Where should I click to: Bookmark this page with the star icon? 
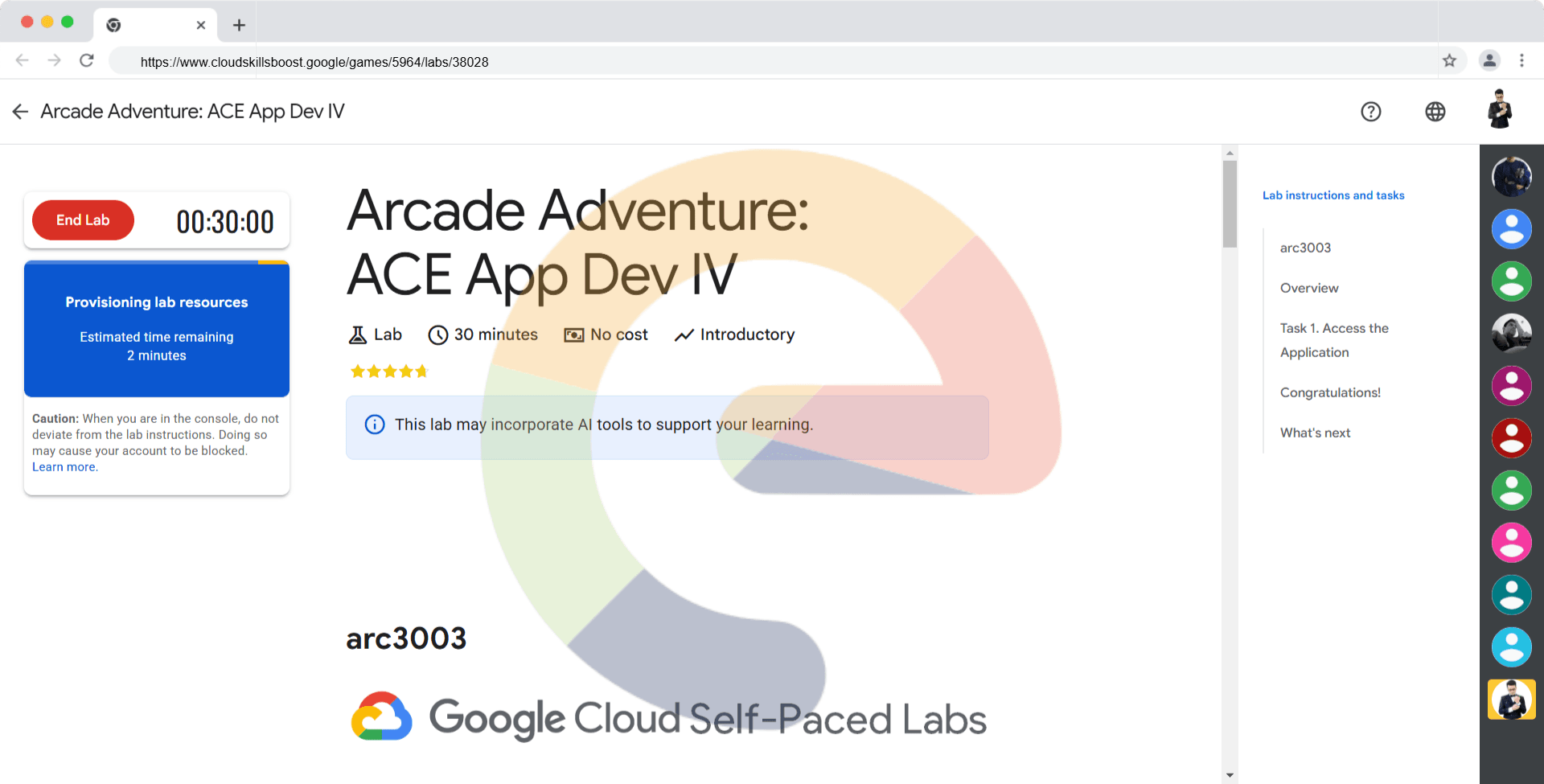[x=1449, y=60]
